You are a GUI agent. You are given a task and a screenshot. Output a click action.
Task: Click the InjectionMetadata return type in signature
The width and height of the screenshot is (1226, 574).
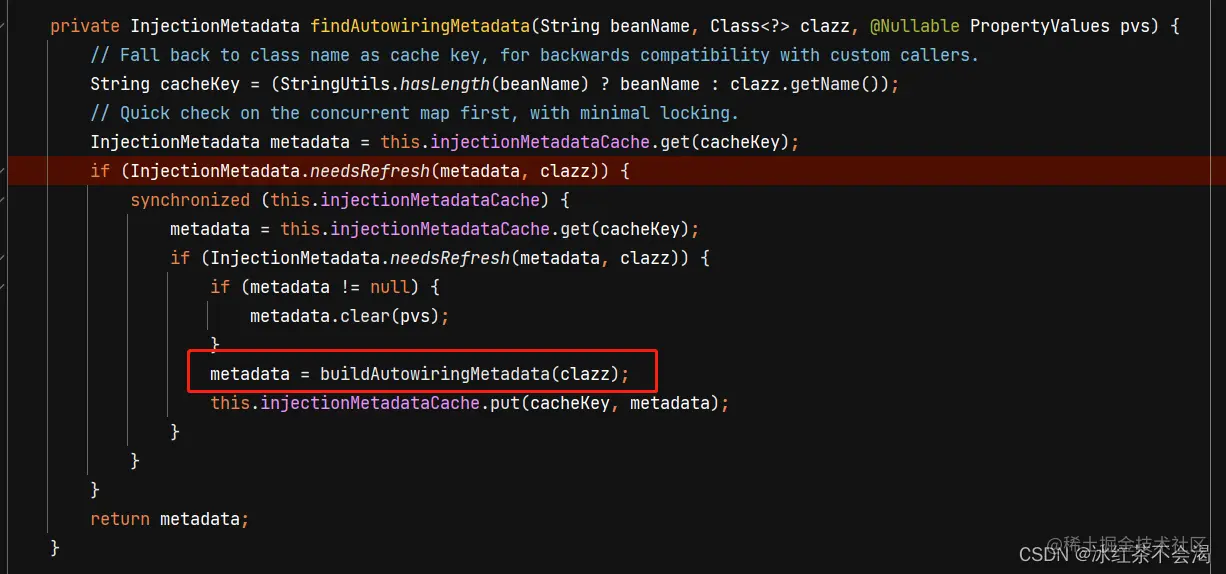click(215, 26)
